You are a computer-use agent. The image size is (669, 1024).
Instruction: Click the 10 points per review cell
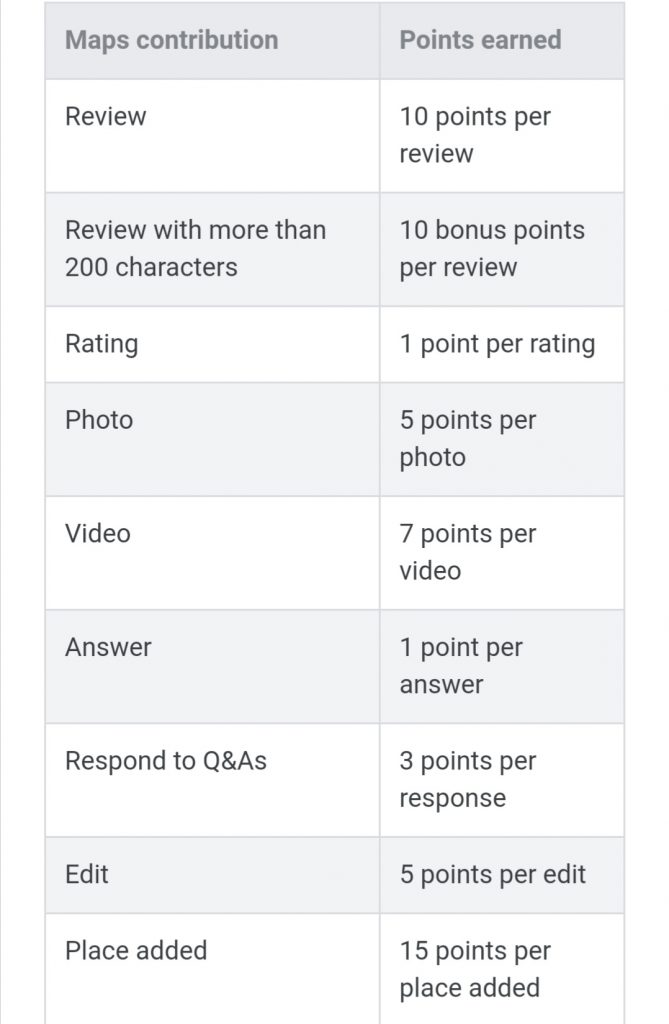pyautogui.click(x=475, y=135)
